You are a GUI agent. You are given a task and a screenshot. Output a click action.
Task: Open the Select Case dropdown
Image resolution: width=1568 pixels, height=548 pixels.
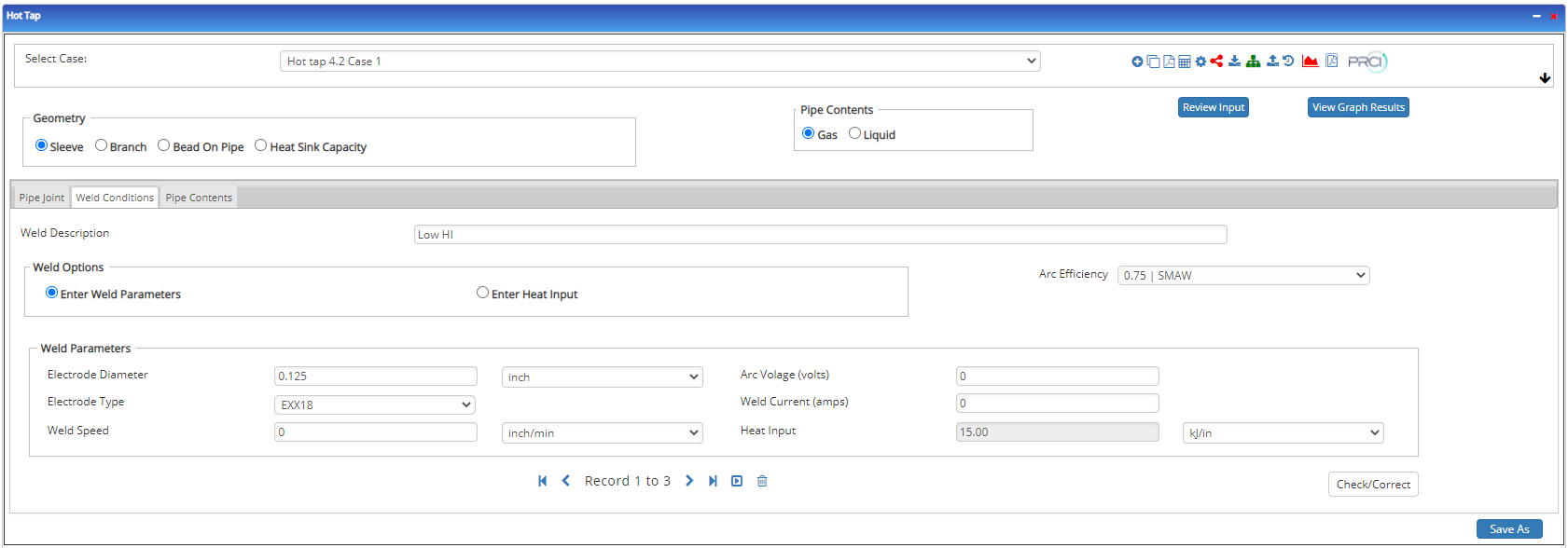coord(659,62)
